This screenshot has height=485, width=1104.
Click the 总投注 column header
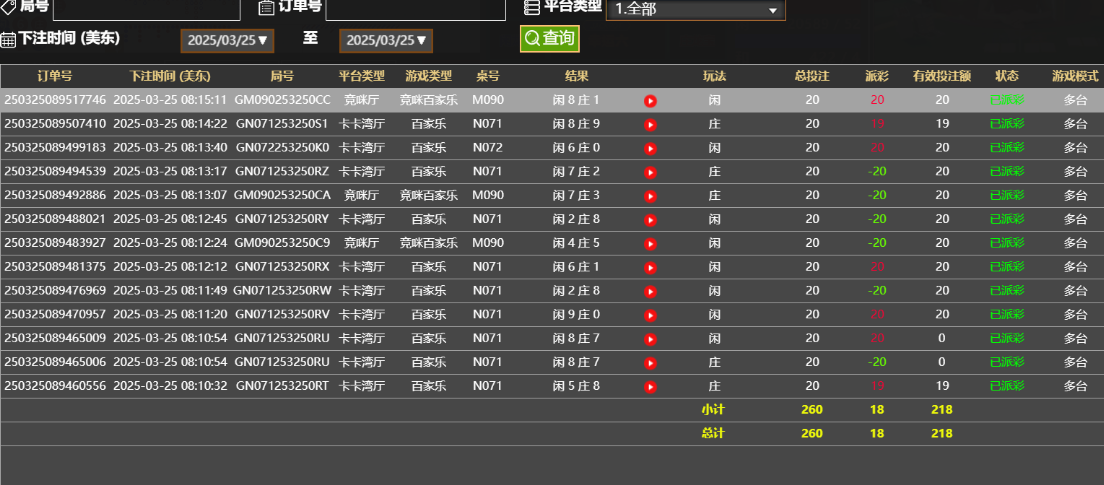click(811, 76)
